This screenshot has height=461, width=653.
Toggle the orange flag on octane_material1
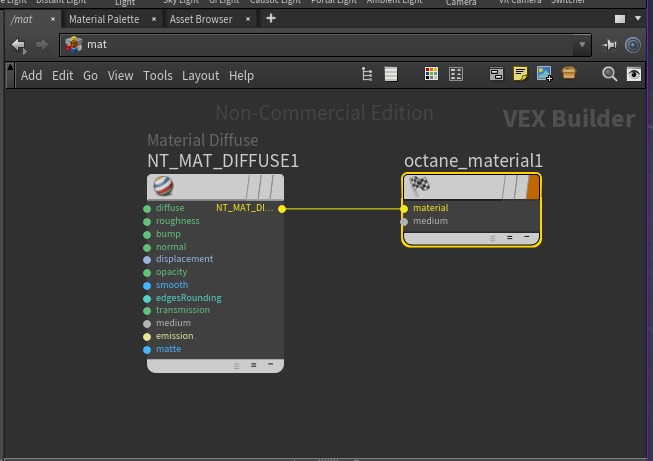click(533, 187)
